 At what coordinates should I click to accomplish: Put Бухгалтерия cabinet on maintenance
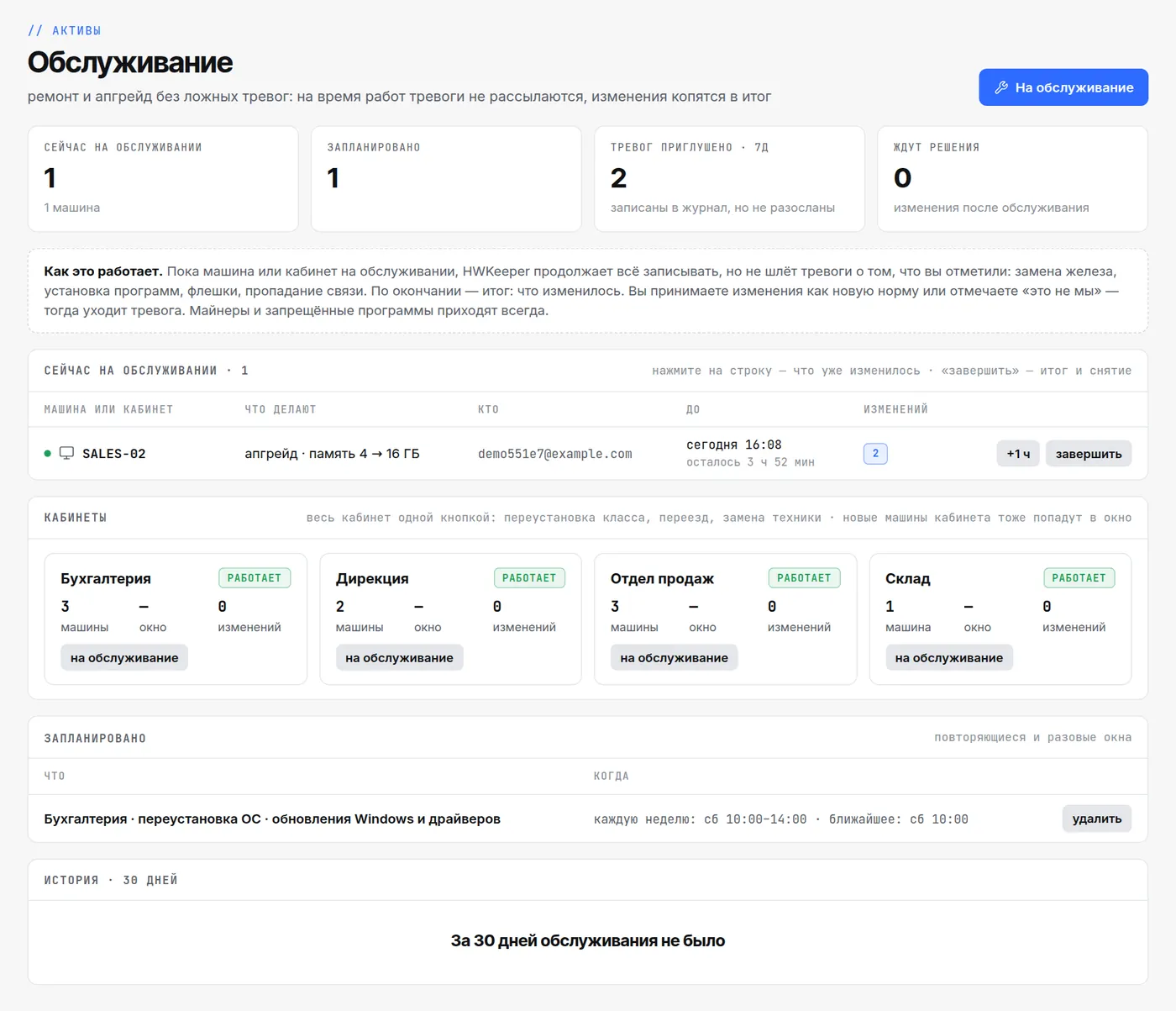click(x=124, y=658)
